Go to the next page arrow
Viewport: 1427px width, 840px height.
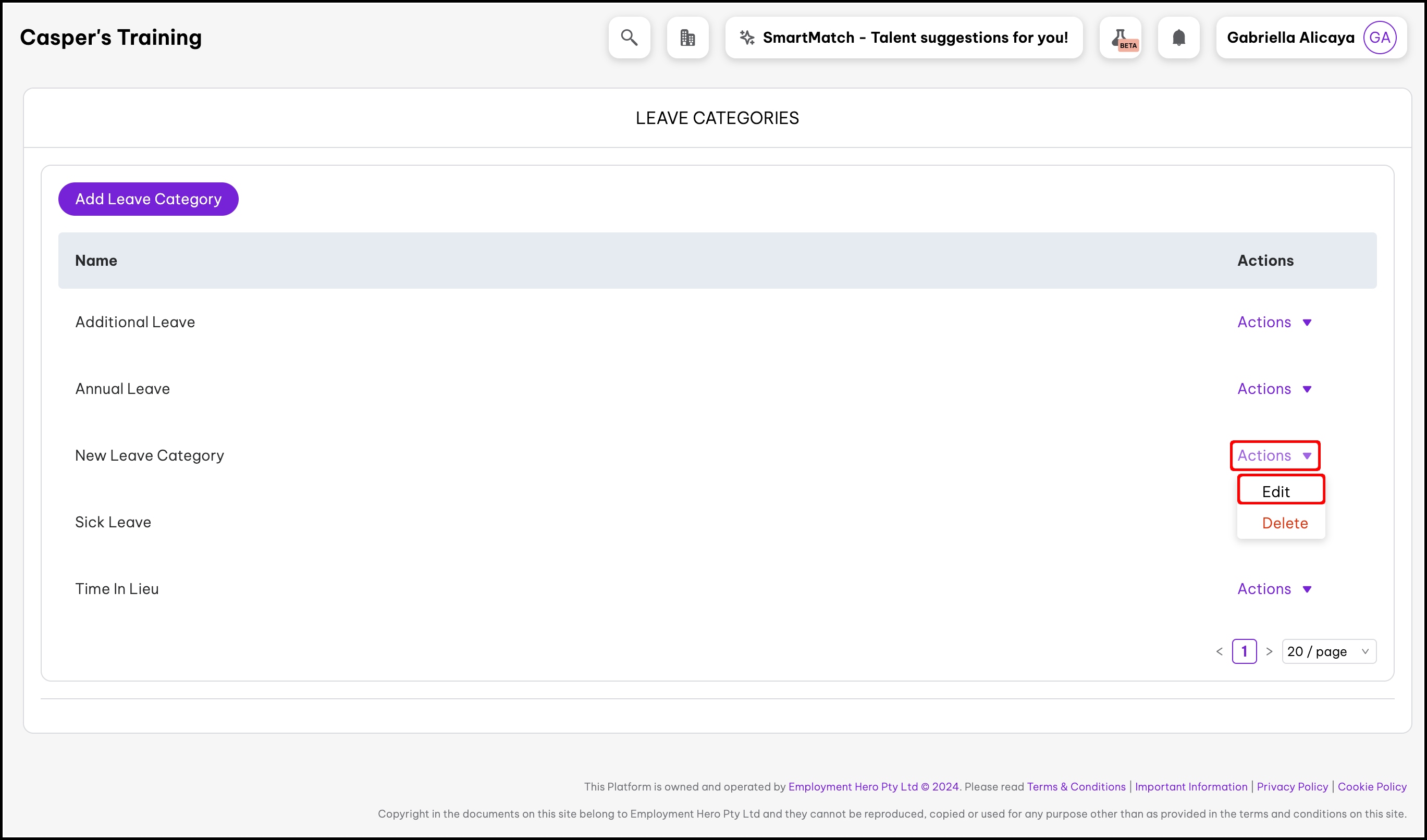(1269, 651)
